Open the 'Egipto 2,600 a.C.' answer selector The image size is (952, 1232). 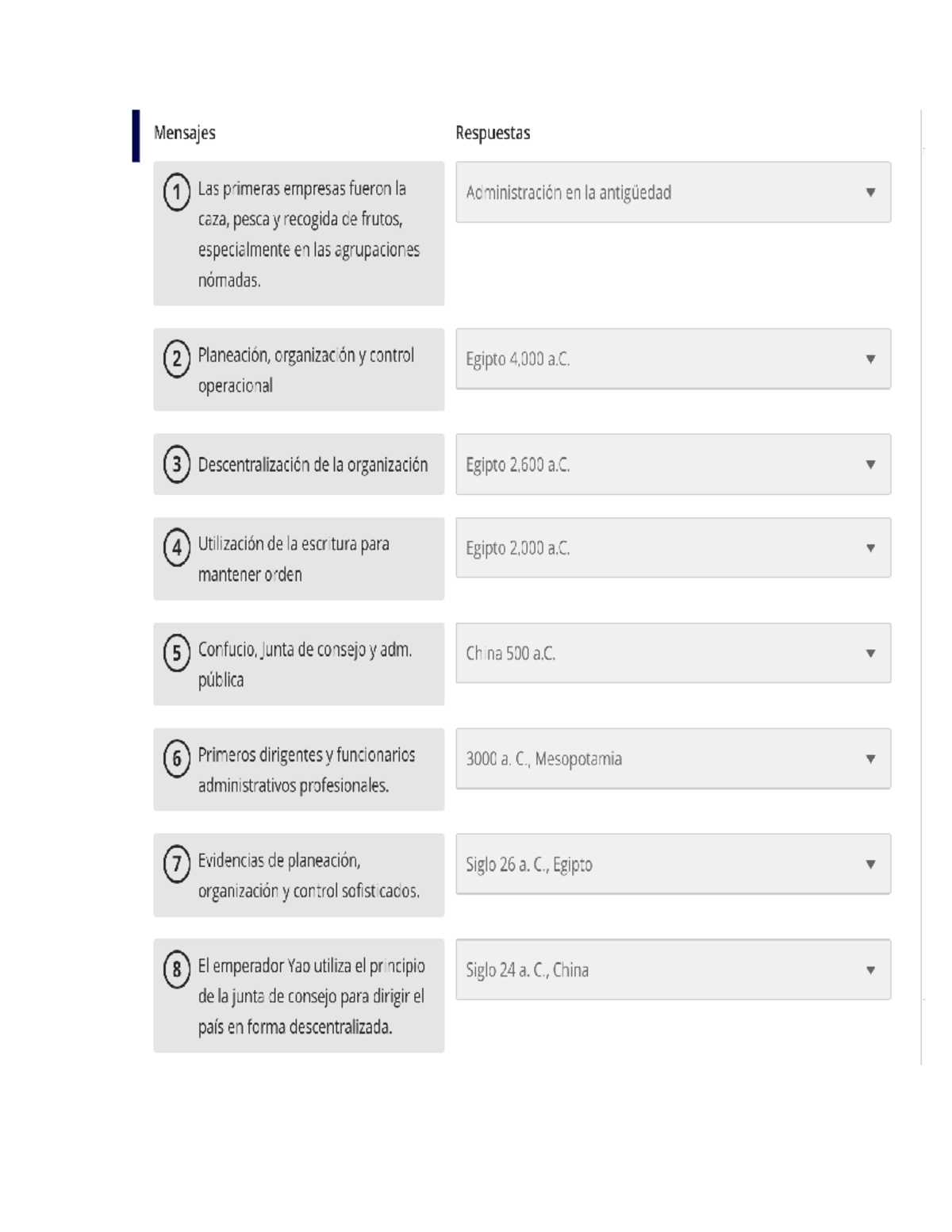pos(673,465)
